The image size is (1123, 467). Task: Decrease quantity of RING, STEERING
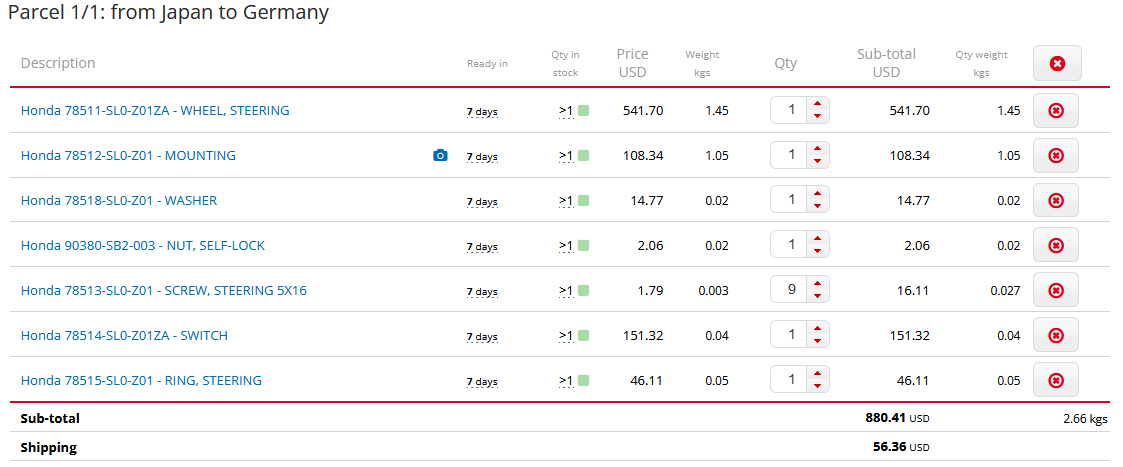[x=817, y=387]
